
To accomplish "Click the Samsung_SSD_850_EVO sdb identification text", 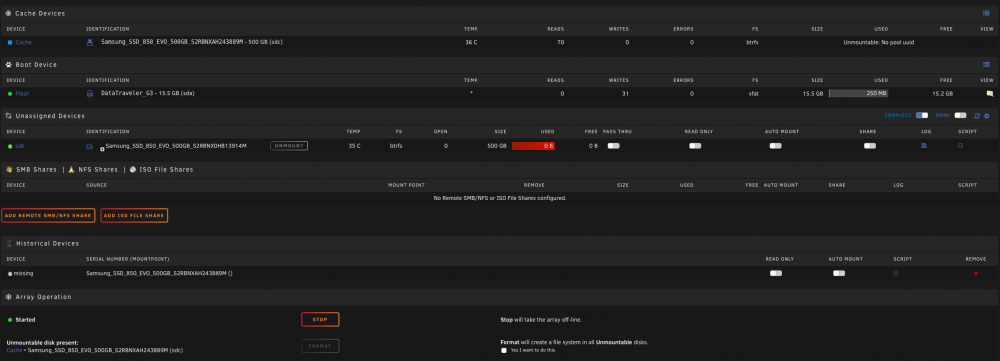I will point(176,146).
